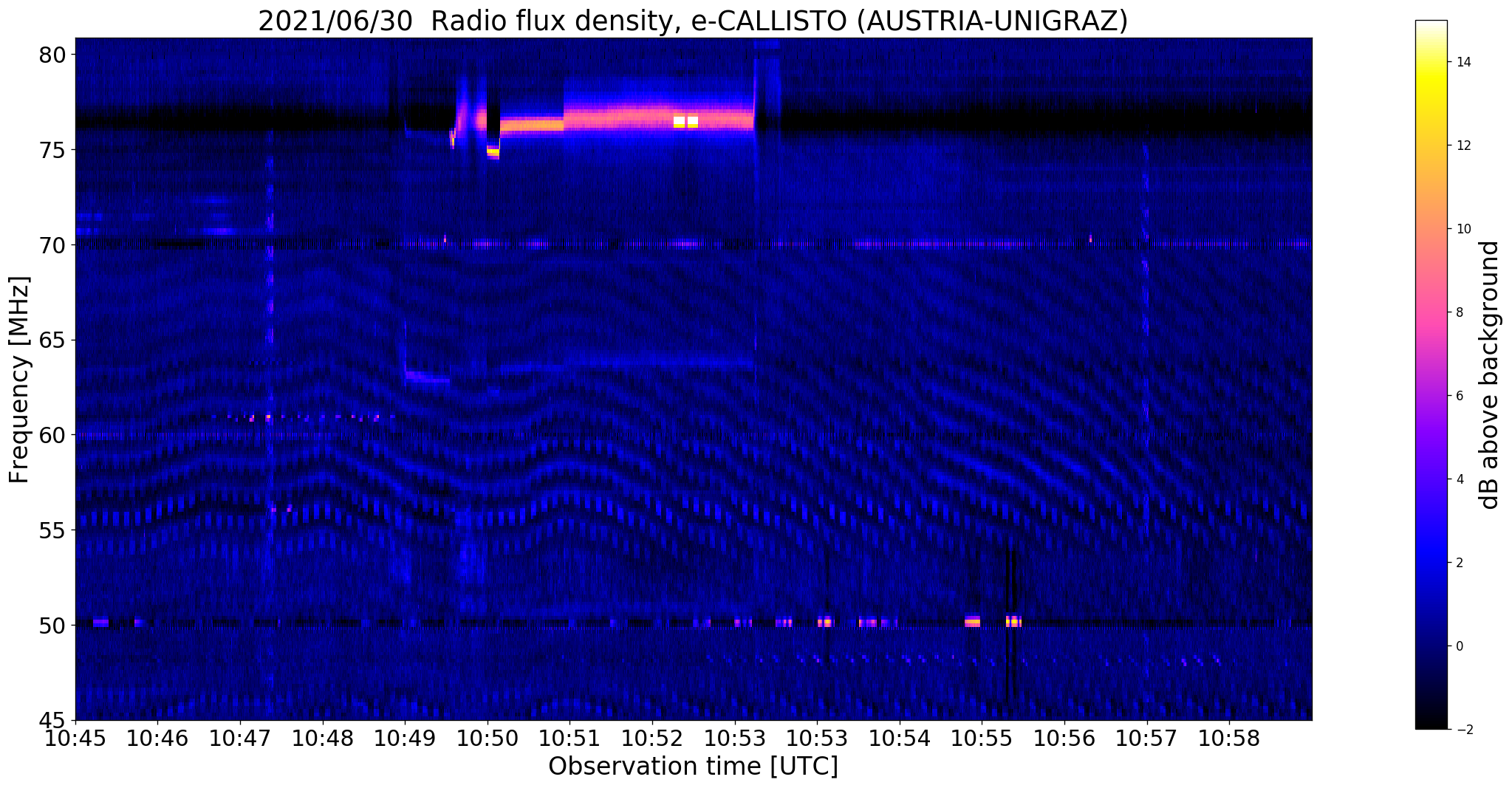Click the plot title with date 2021/06/30
The image size is (1512, 788).
coord(693,21)
